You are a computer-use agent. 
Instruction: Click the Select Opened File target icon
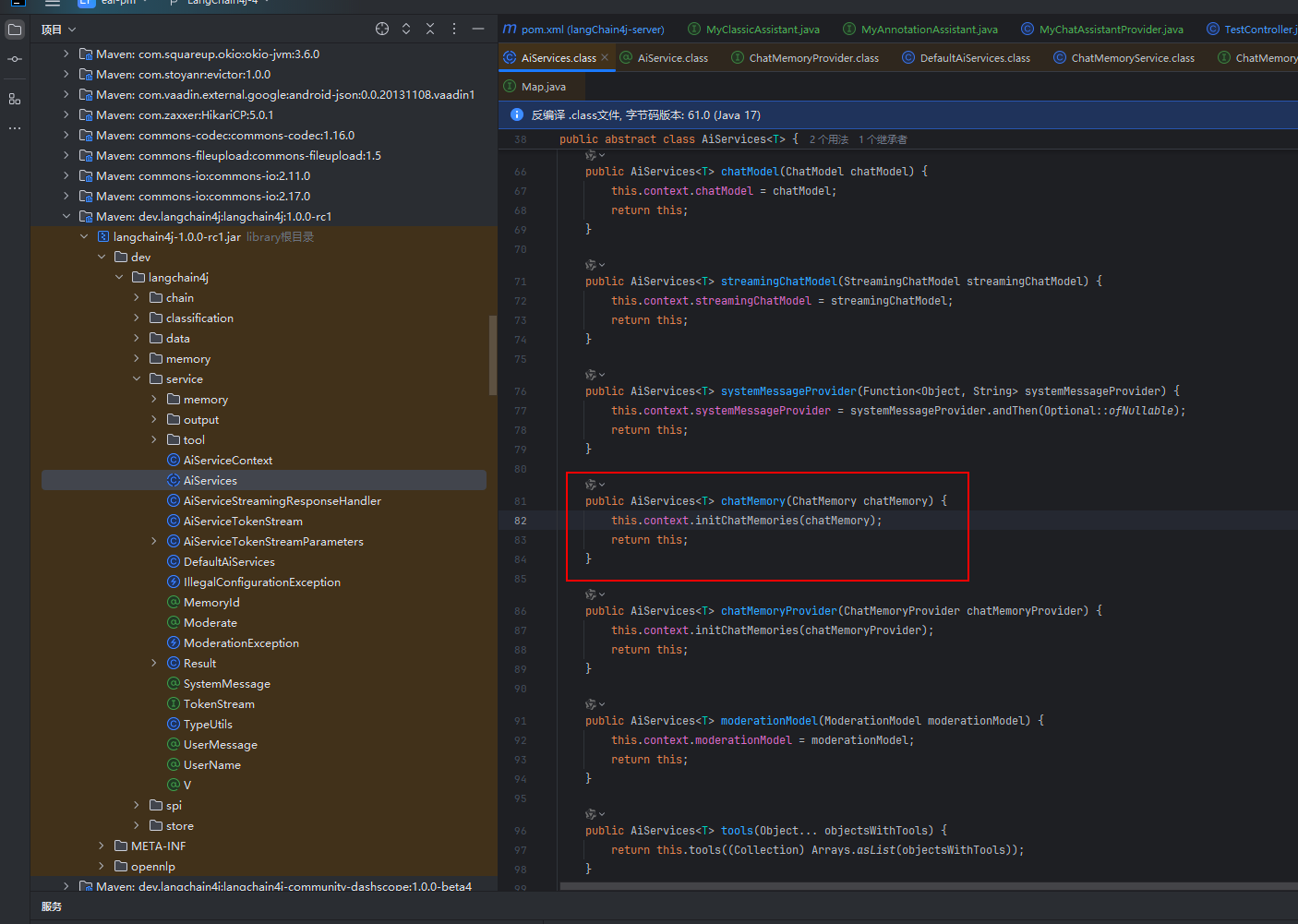[x=382, y=30]
